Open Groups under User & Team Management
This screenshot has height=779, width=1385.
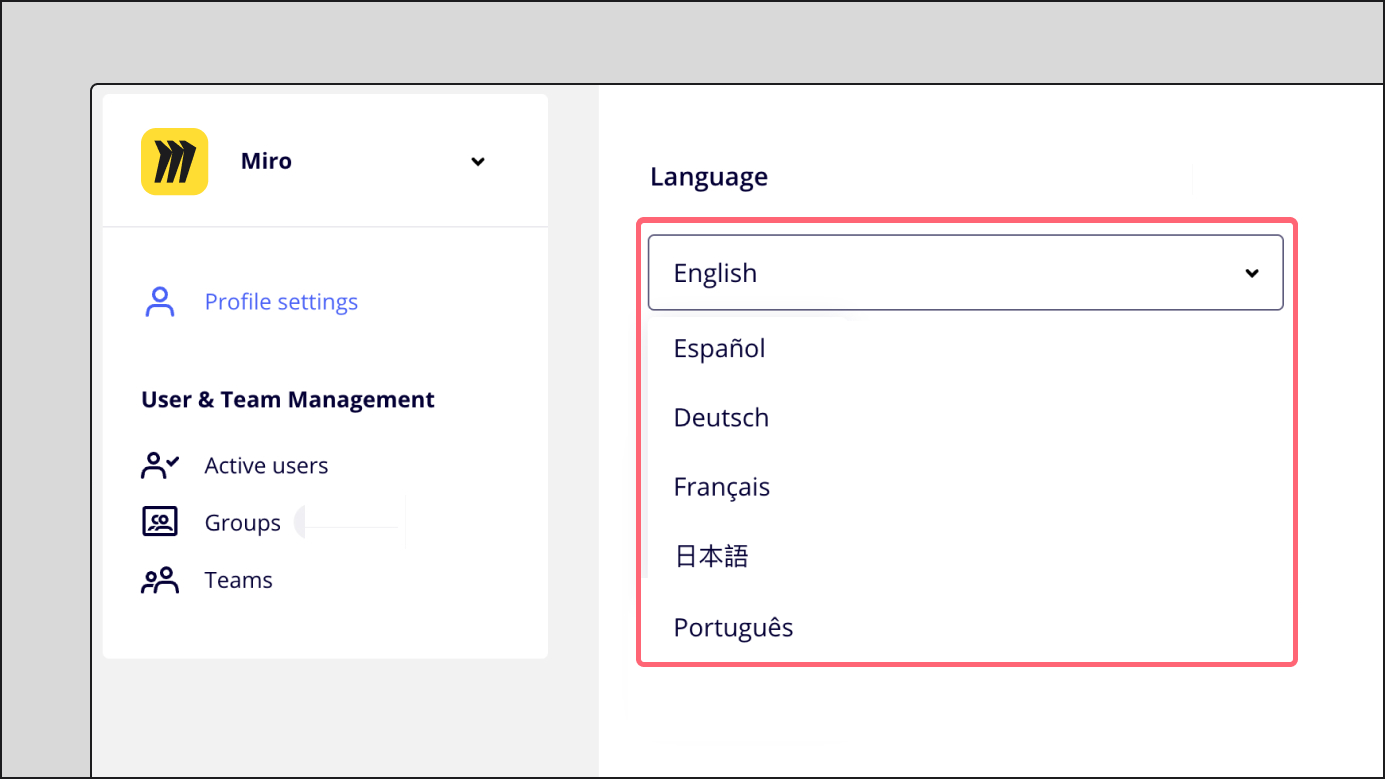click(242, 523)
